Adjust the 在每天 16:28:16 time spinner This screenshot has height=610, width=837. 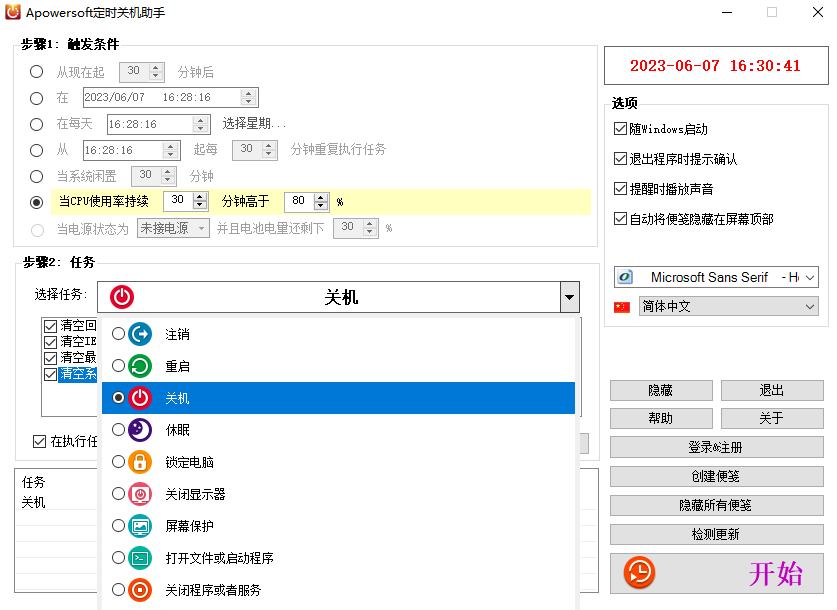tap(200, 124)
